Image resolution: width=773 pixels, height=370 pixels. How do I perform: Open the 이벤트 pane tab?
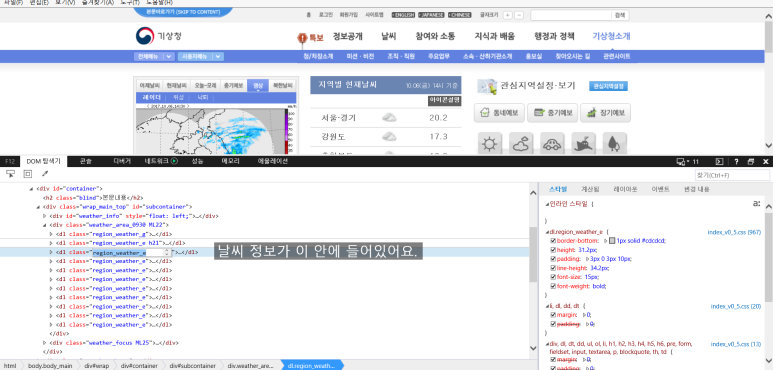point(660,189)
